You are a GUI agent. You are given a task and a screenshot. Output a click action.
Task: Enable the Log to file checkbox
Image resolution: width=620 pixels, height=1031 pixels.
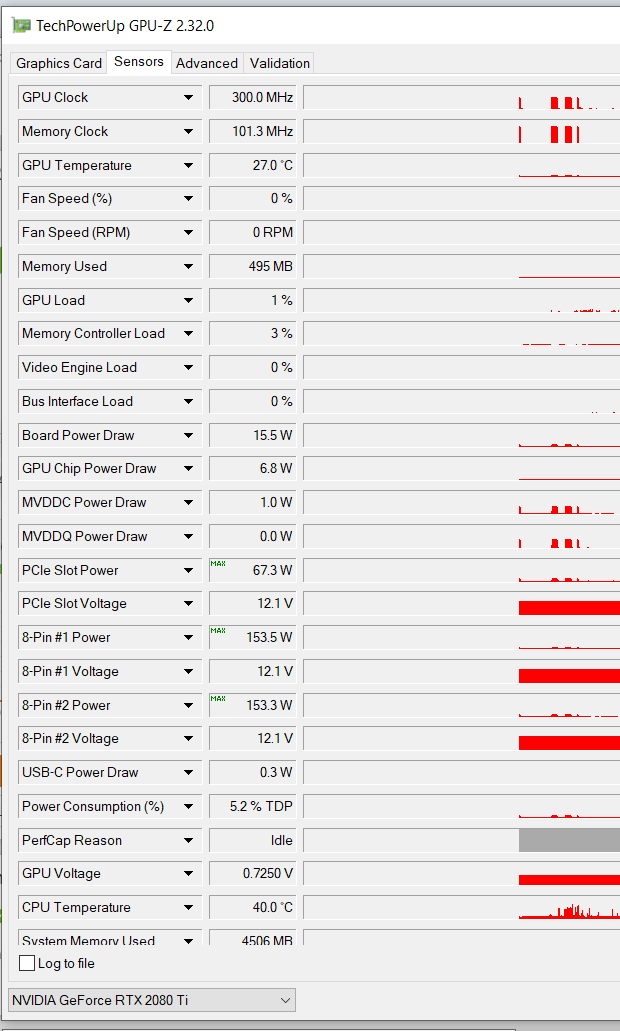[x=27, y=963]
